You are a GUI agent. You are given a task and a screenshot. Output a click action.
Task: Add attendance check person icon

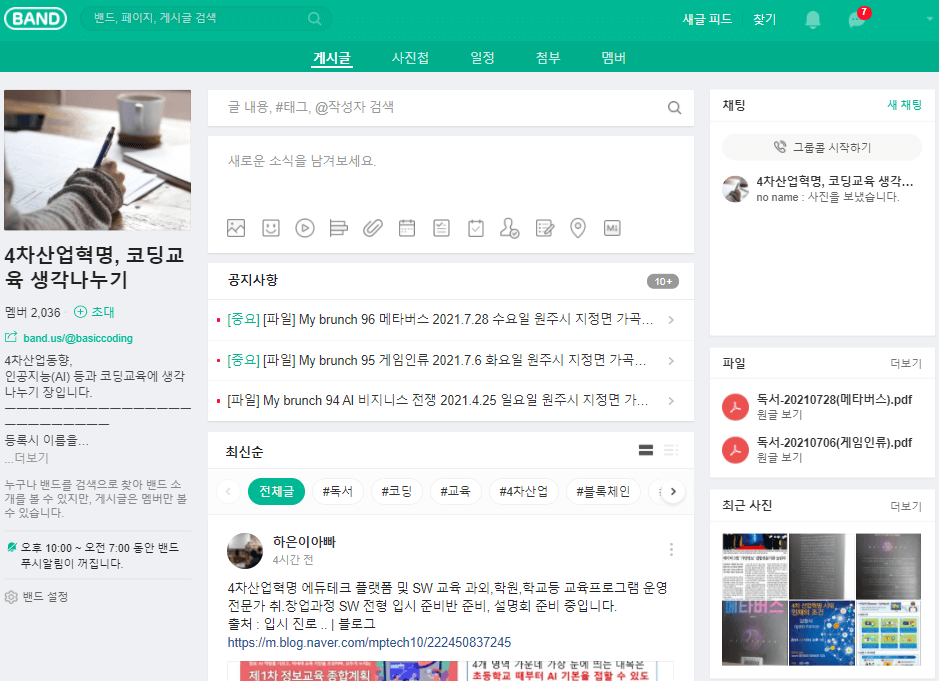coord(510,228)
